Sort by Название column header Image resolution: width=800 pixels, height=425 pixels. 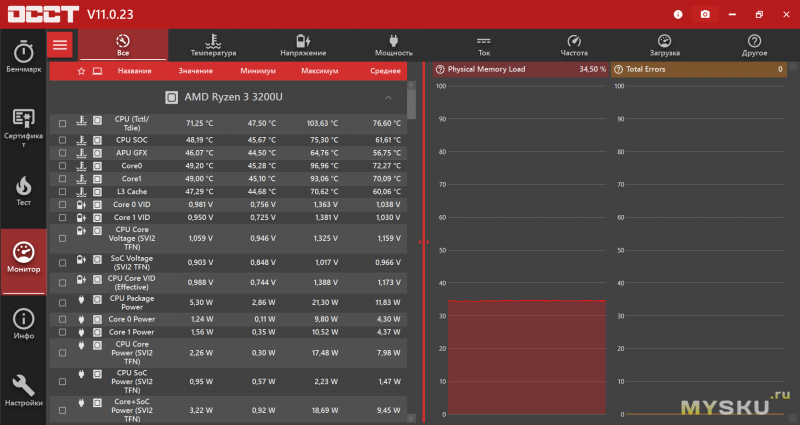pos(135,71)
